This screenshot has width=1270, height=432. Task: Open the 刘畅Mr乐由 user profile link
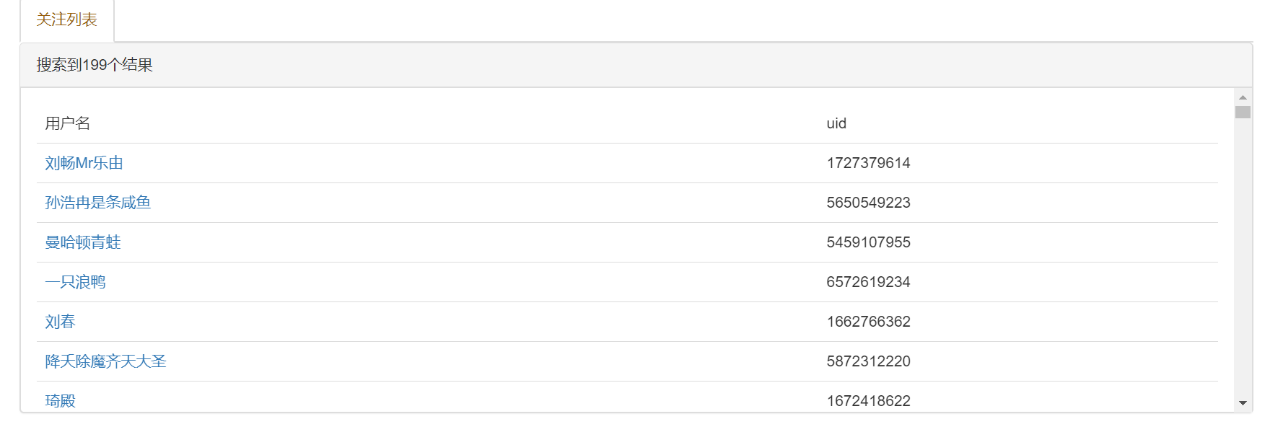click(x=84, y=163)
